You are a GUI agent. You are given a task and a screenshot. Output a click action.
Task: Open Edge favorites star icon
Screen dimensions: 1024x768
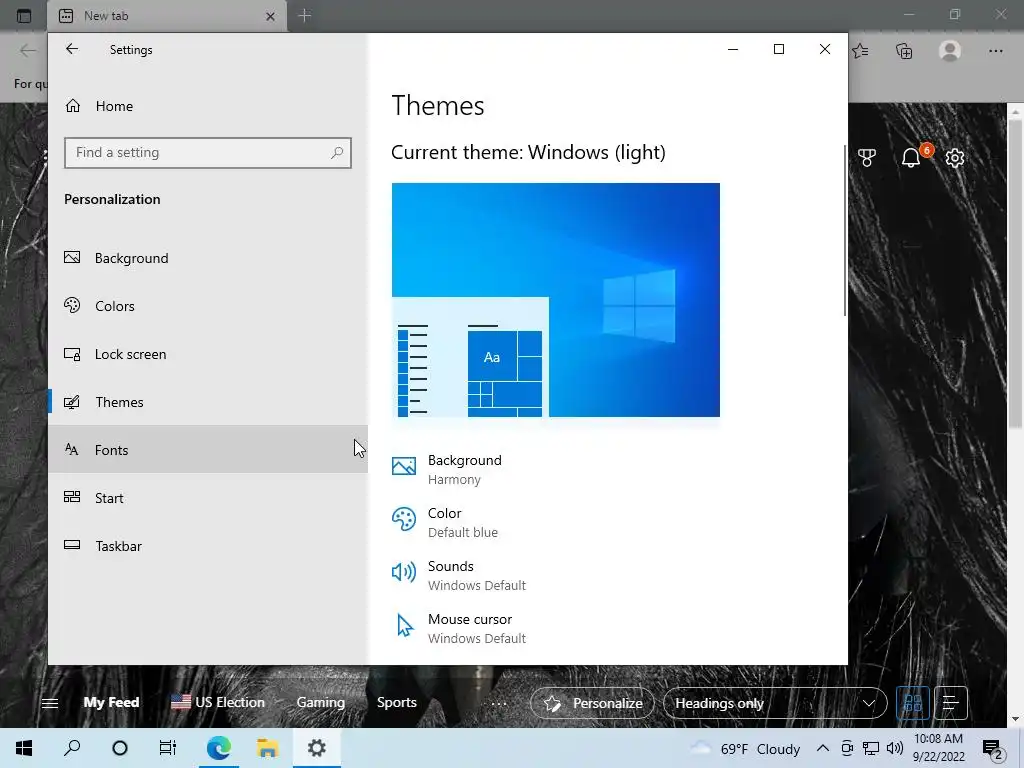point(861,50)
